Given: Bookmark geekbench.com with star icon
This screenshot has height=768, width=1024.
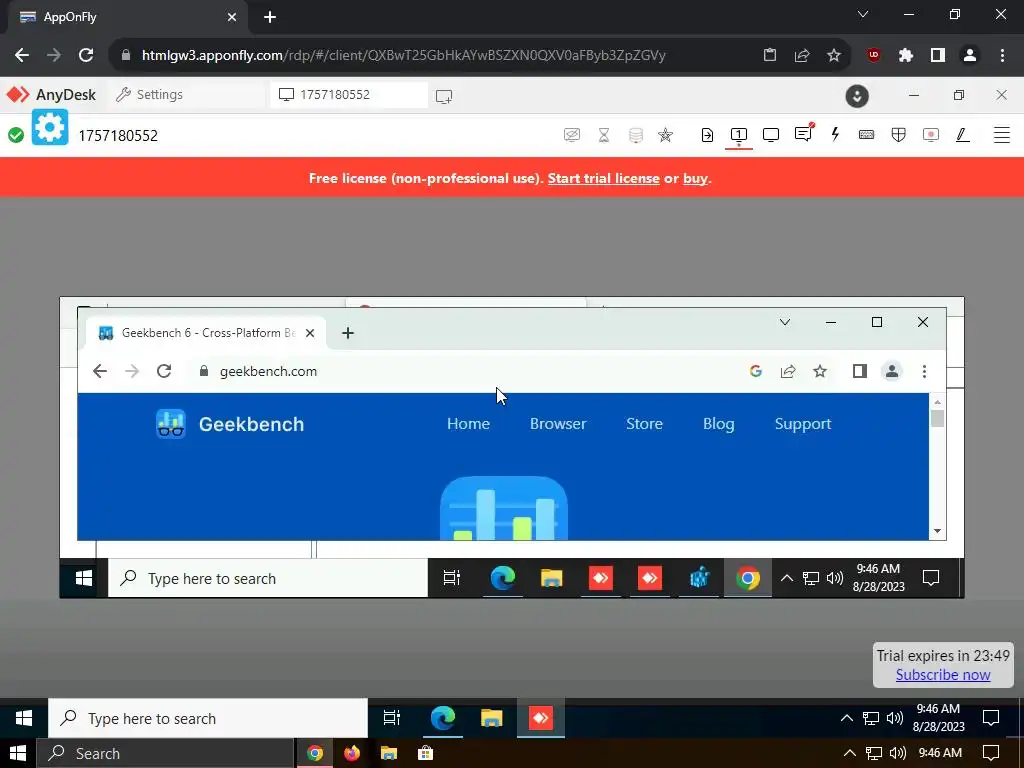Looking at the screenshot, I should point(820,371).
